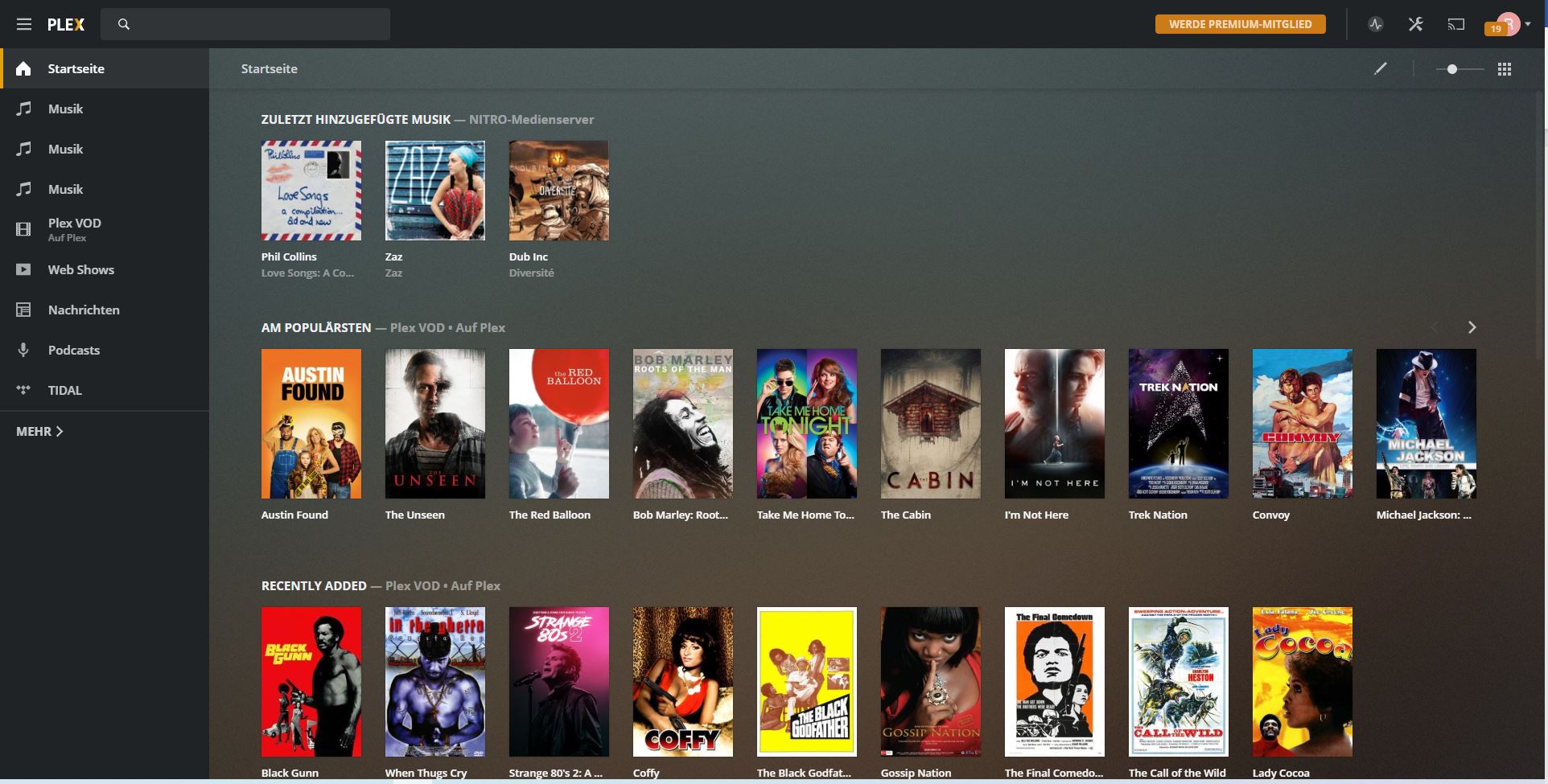Click the news icon beside Nachrichten

pyautogui.click(x=23, y=310)
